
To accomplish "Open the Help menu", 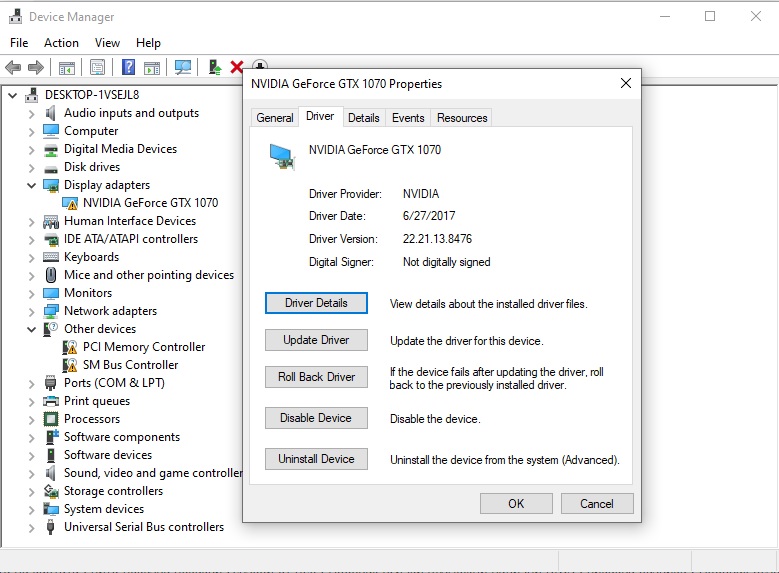I will pyautogui.click(x=148, y=43).
